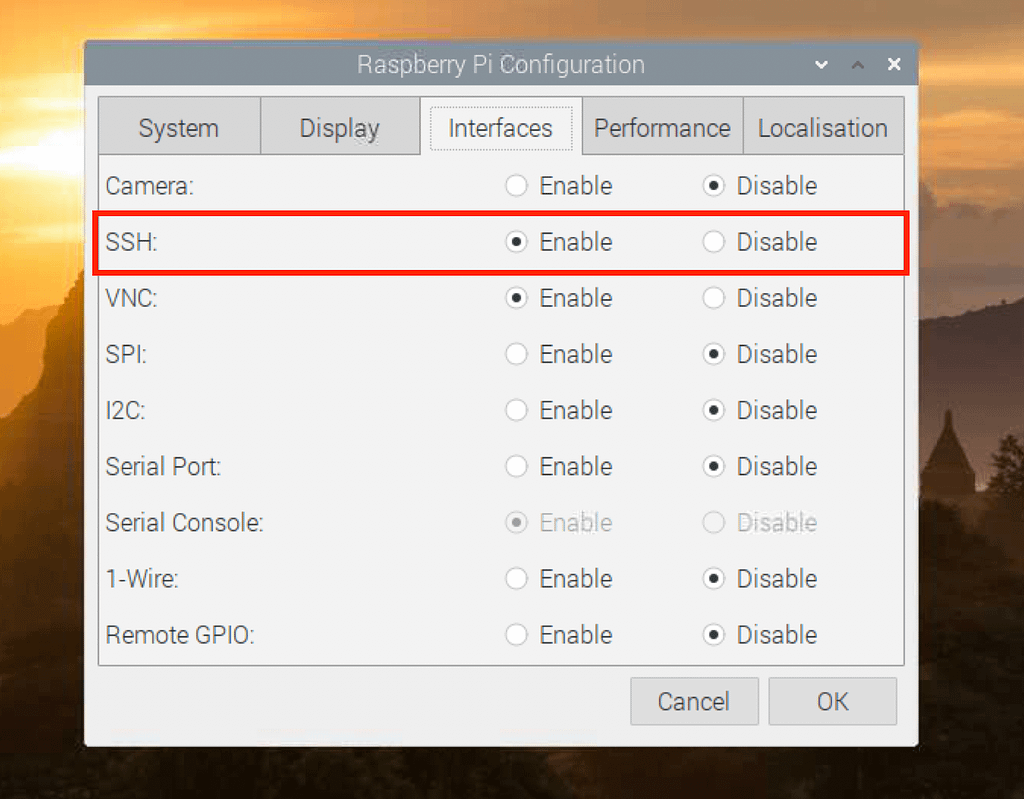Switch to the Display tab

click(x=340, y=128)
